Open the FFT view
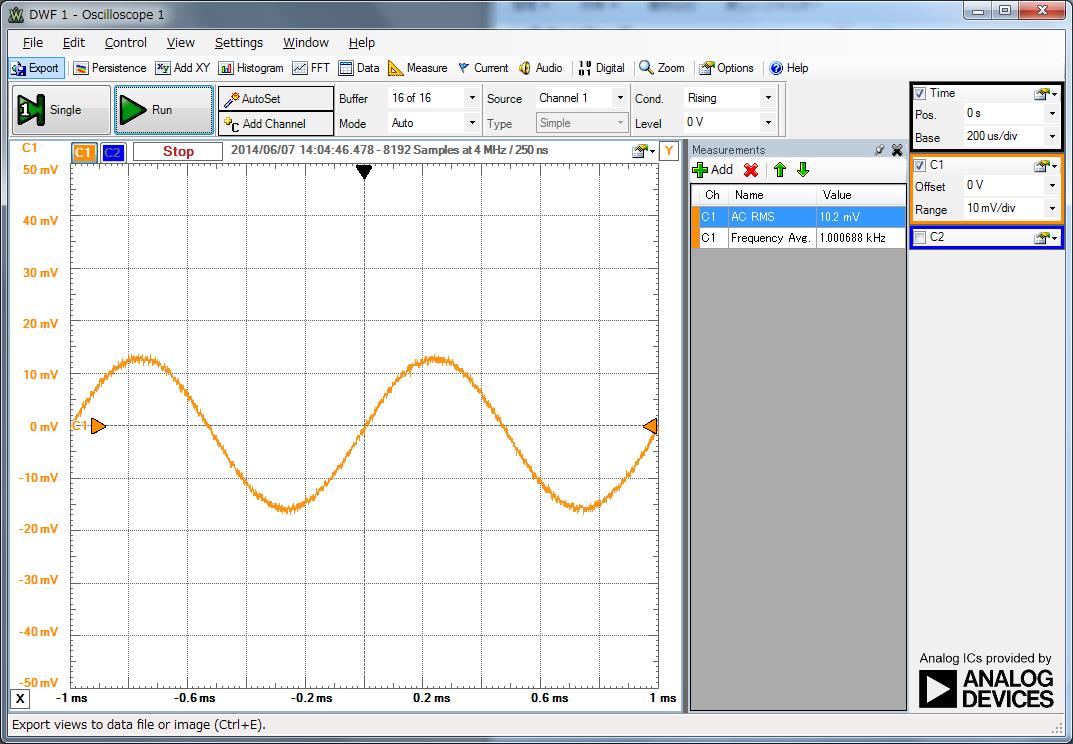Viewport: 1073px width, 744px height. click(311, 68)
